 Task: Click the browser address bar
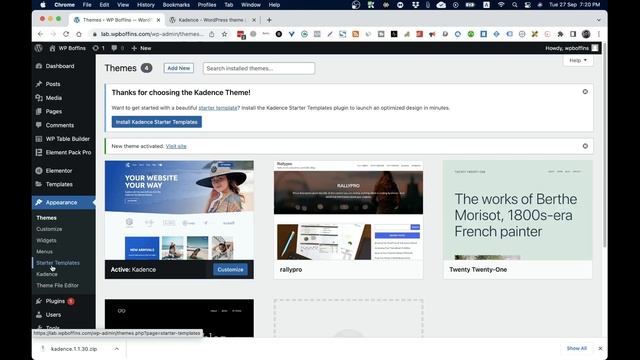point(152,34)
